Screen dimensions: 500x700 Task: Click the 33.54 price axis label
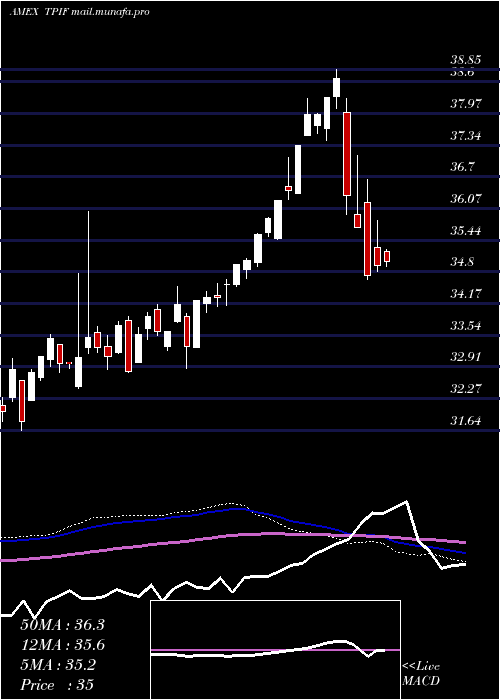(x=466, y=326)
